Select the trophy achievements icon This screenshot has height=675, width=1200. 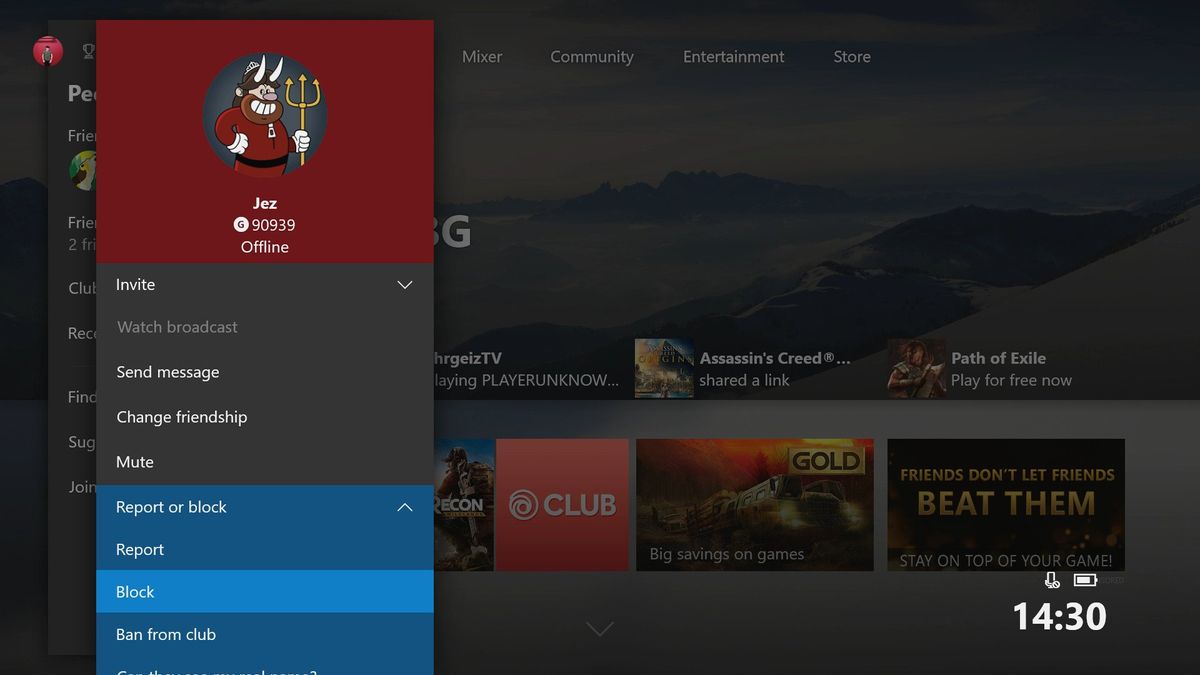[x=88, y=51]
